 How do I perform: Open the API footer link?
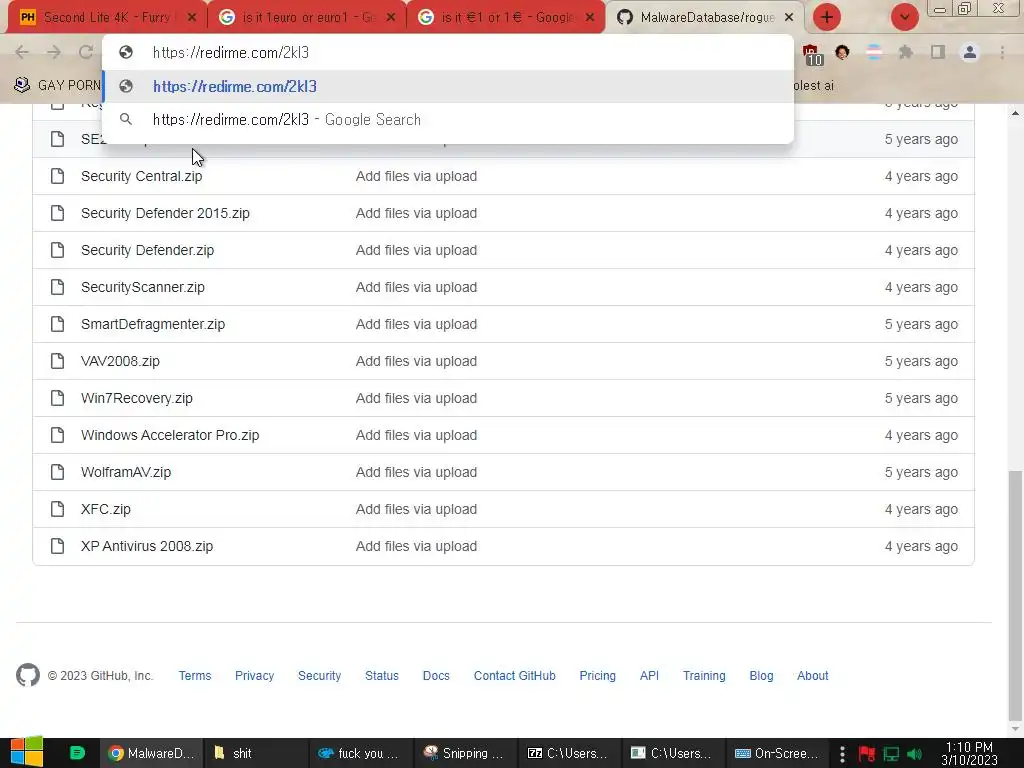pyautogui.click(x=649, y=676)
